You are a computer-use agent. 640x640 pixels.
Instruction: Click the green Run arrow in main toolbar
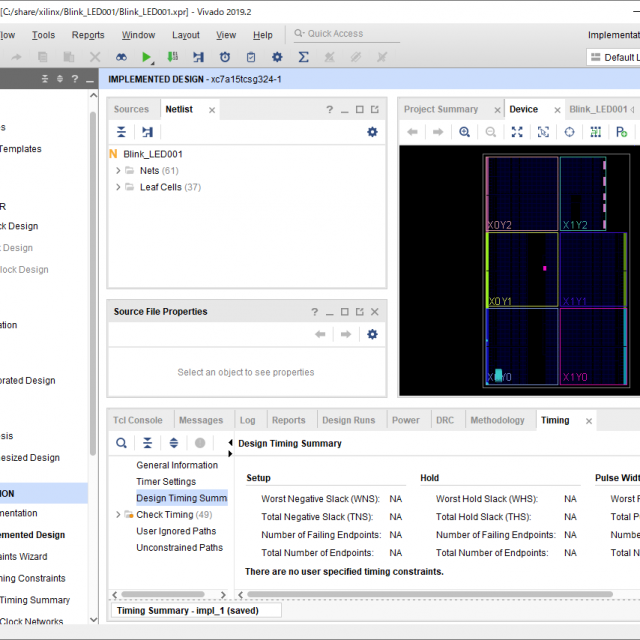(x=147, y=58)
